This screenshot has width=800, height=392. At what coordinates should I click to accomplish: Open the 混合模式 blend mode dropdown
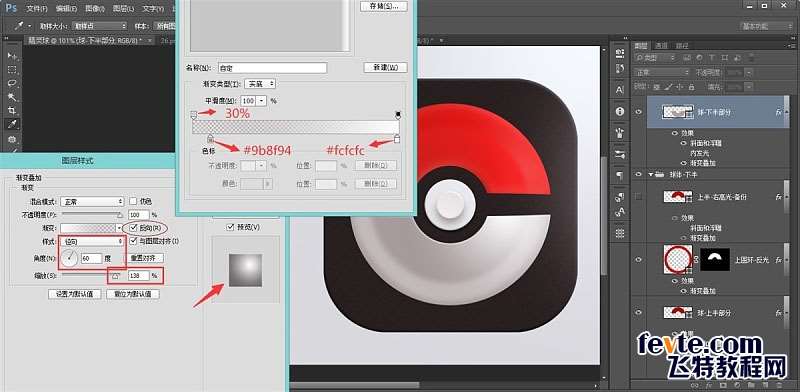92,202
